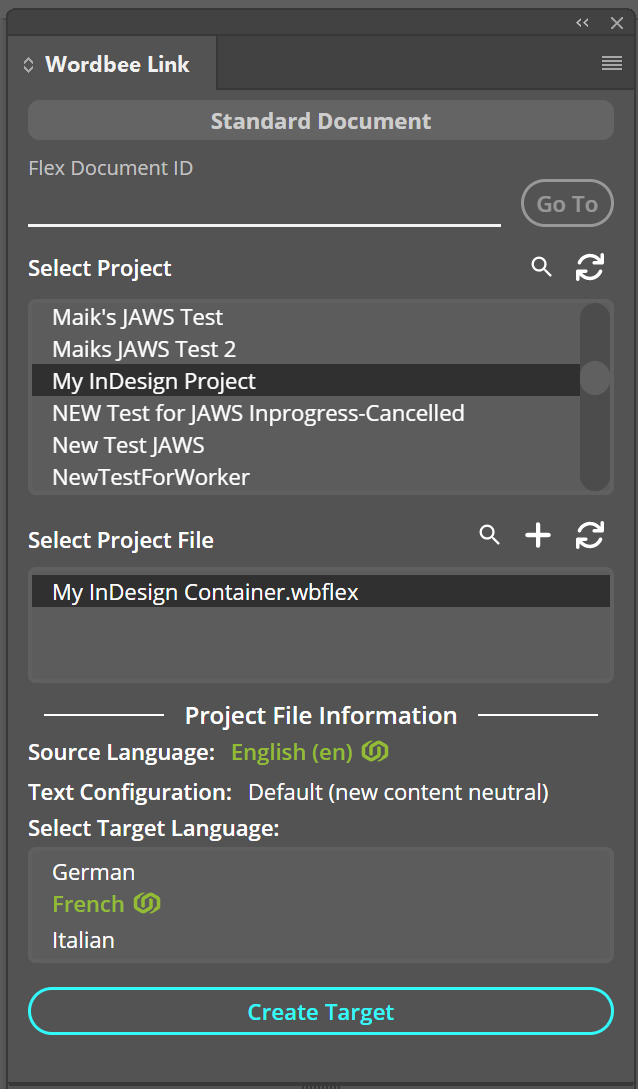The width and height of the screenshot is (638, 1089).
Task: Refresh the Select Project File list
Action: point(590,536)
